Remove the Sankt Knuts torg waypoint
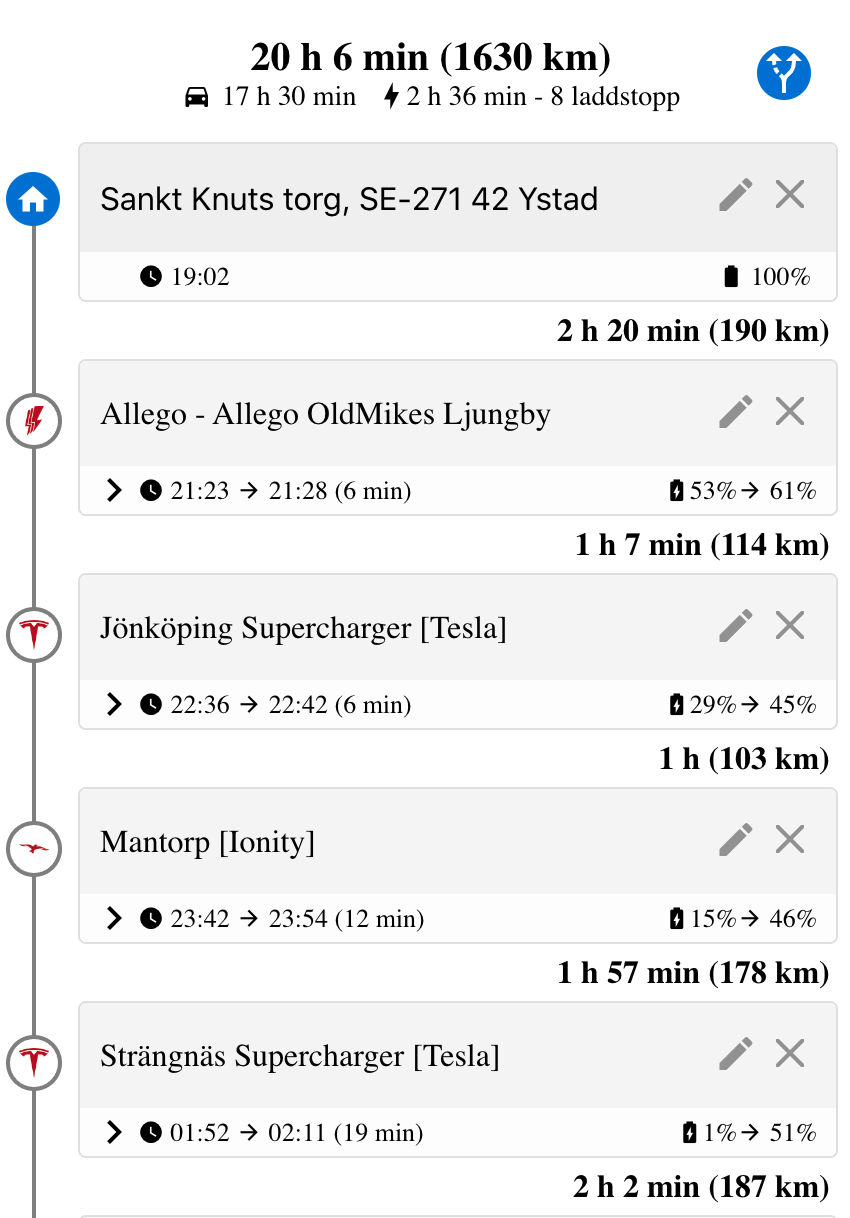This screenshot has height=1218, width=850. (x=790, y=195)
